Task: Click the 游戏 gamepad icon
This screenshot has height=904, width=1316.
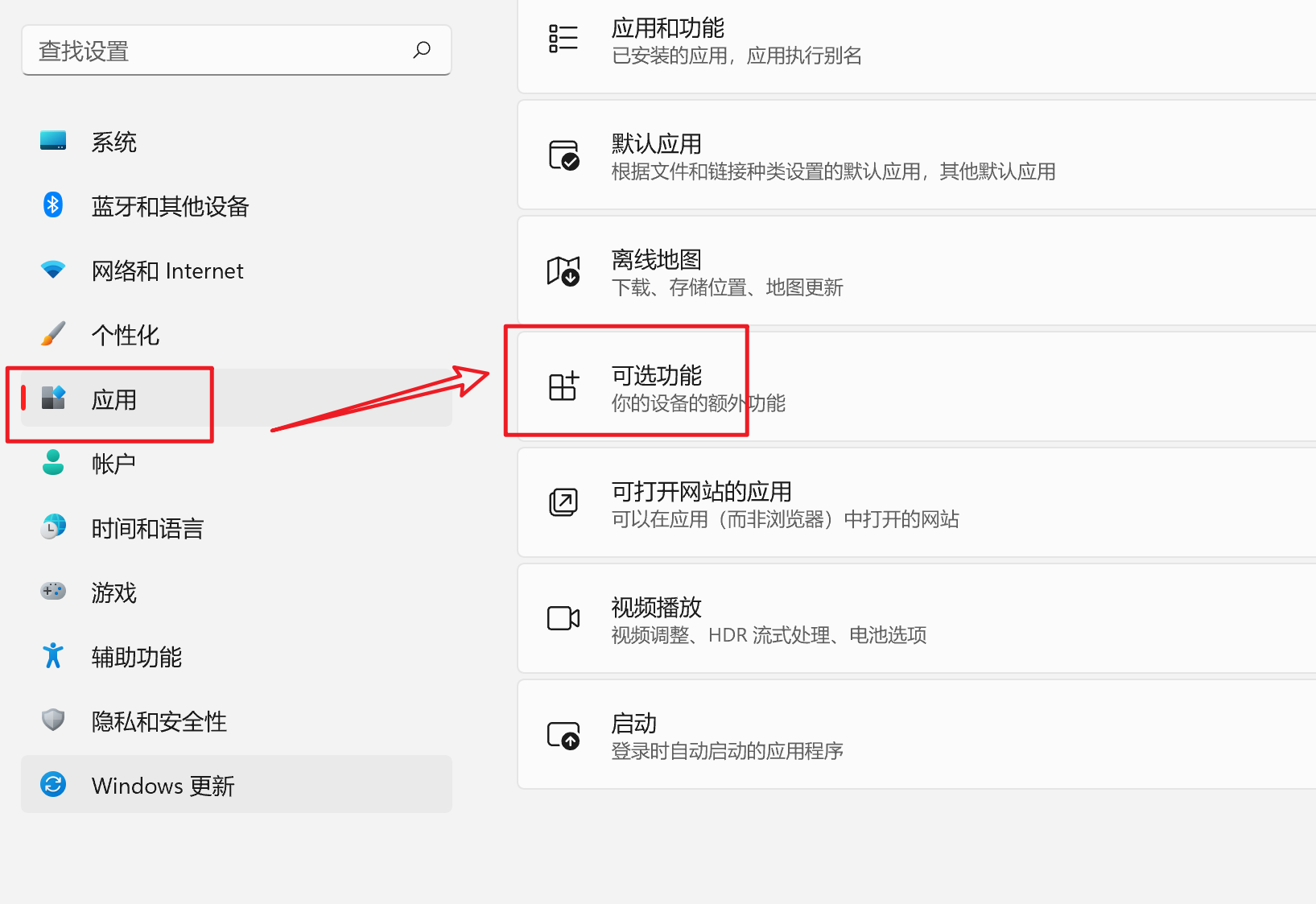Action: [x=53, y=591]
